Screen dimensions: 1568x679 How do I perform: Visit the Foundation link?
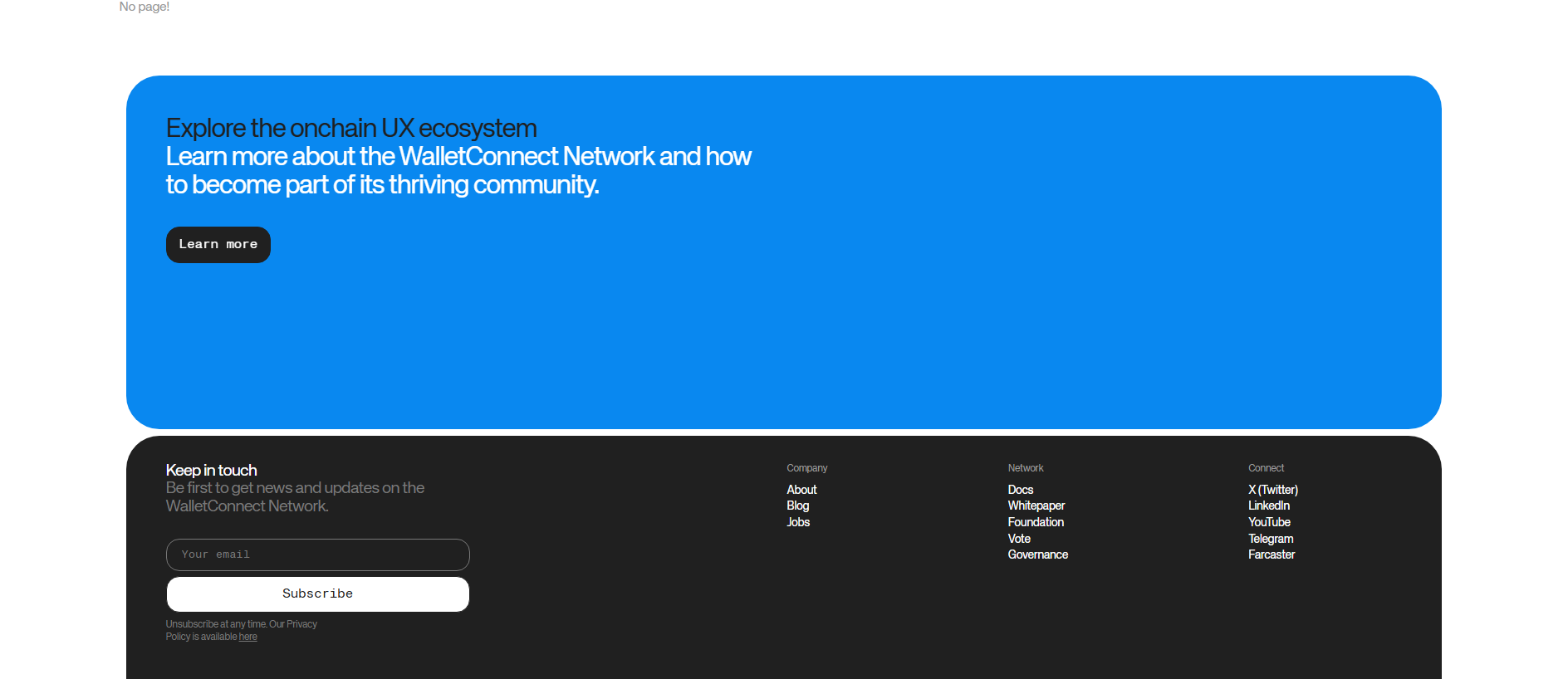(1036, 522)
